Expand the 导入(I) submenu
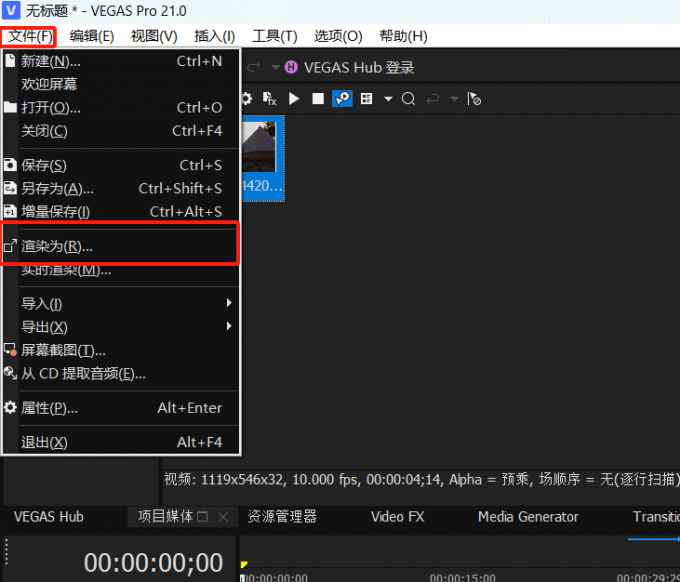This screenshot has width=680, height=582. (121, 304)
